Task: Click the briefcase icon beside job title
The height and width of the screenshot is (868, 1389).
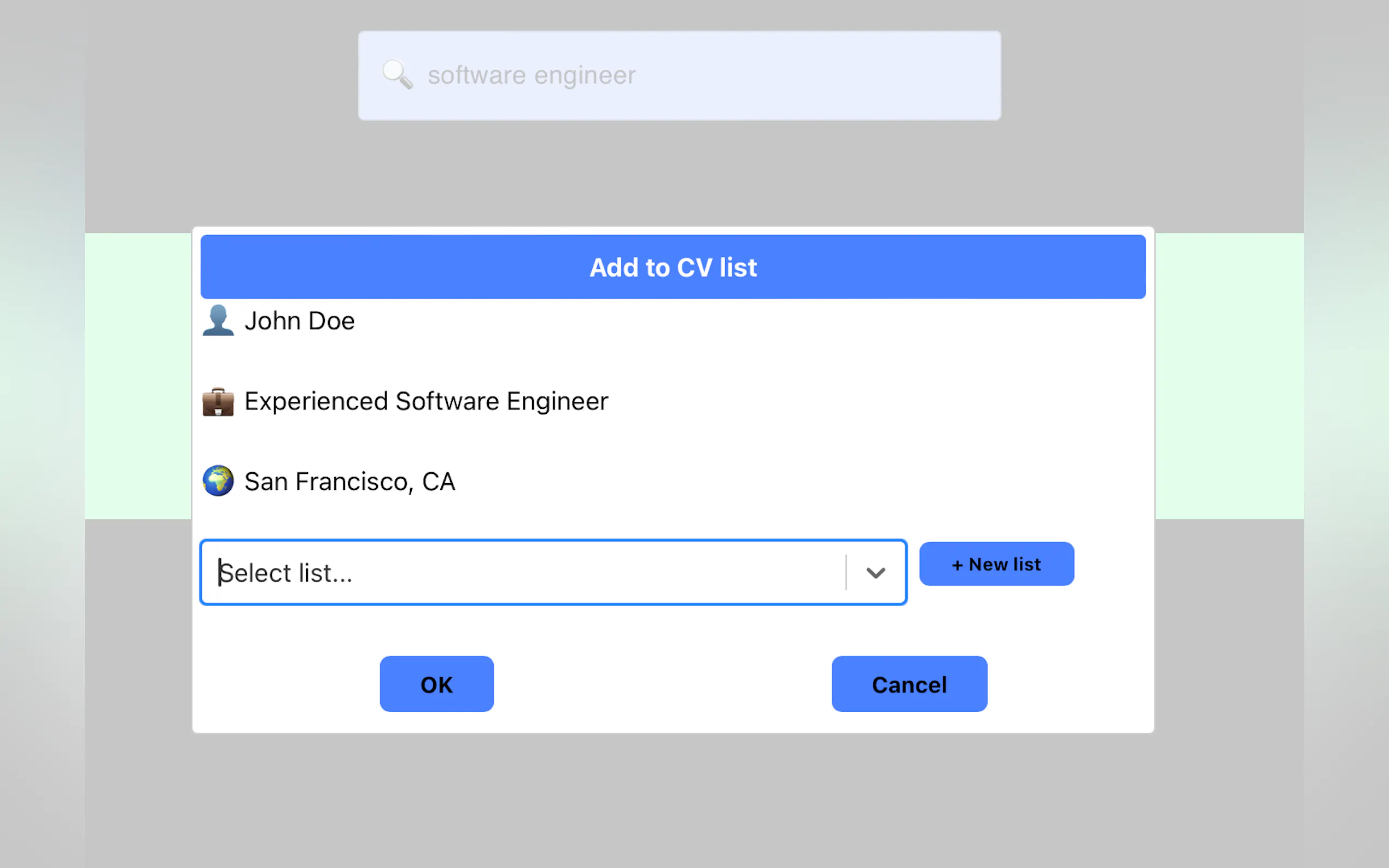Action: tap(218, 401)
